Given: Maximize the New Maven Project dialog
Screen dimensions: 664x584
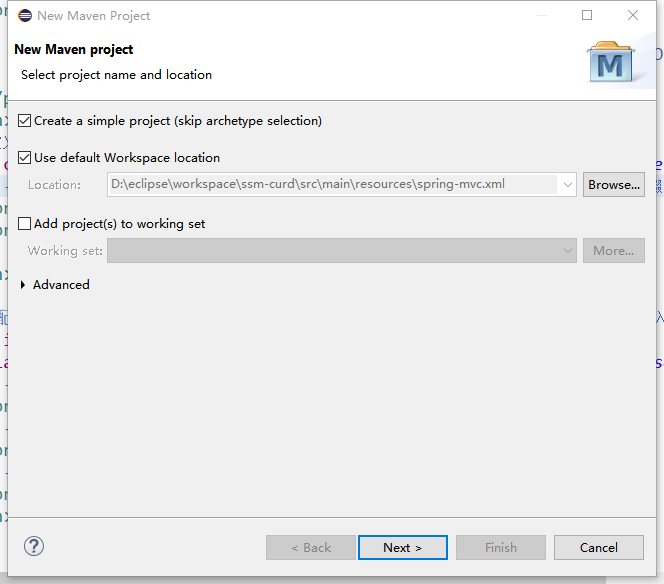Looking at the screenshot, I should click(587, 15).
